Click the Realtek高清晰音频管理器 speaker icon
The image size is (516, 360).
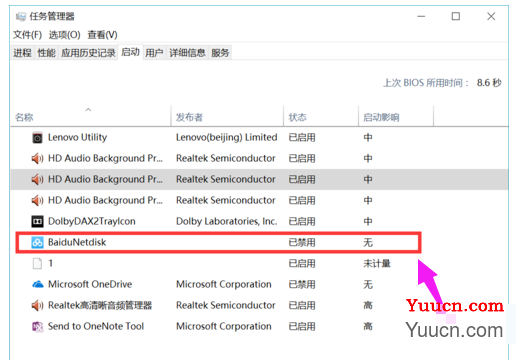pyautogui.click(x=37, y=305)
